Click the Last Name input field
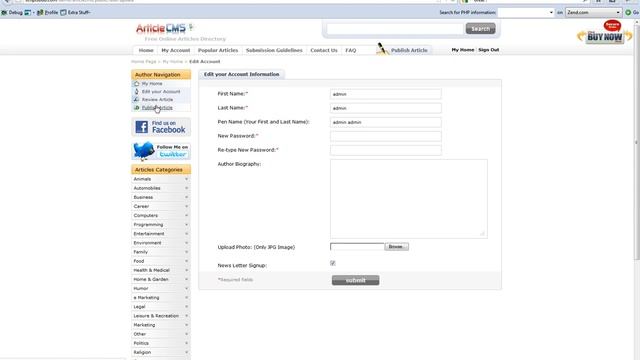This screenshot has height=360, width=640. click(x=385, y=108)
